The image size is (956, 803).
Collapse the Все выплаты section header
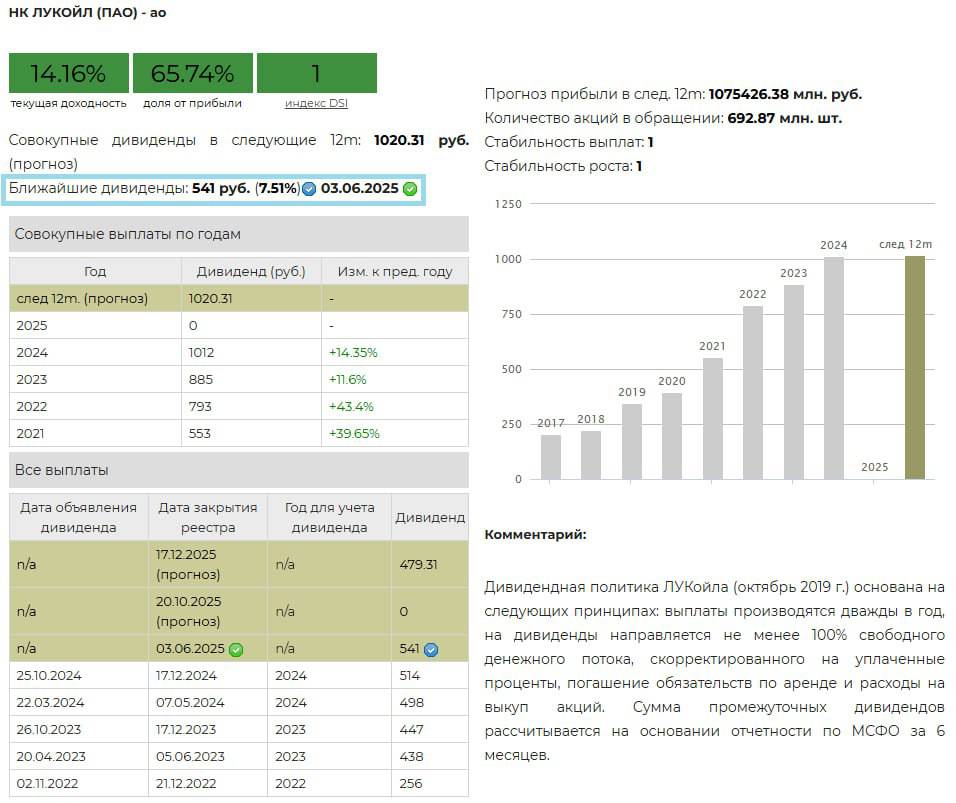coord(238,470)
